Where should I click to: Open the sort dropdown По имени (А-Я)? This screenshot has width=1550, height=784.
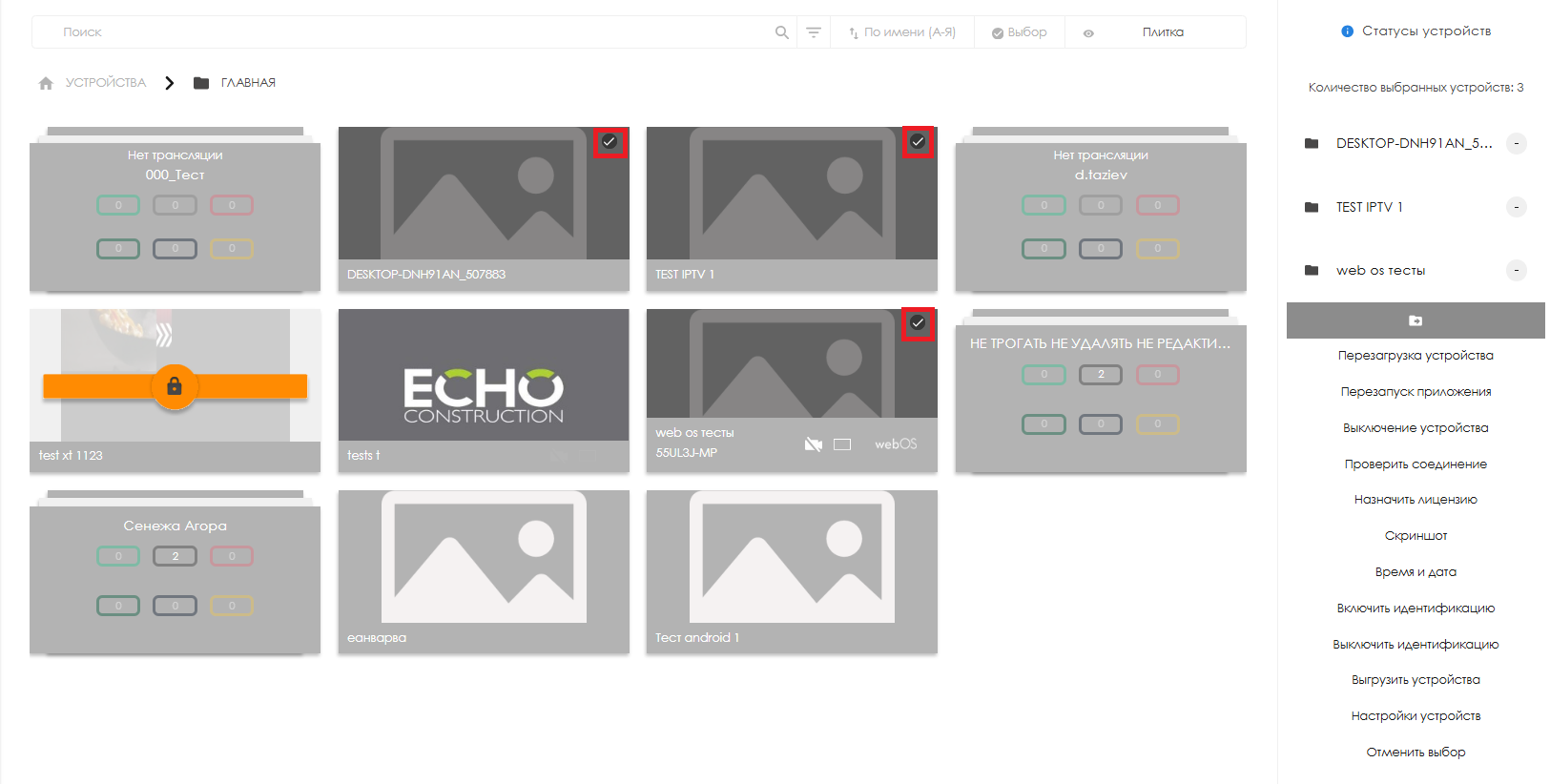902,32
